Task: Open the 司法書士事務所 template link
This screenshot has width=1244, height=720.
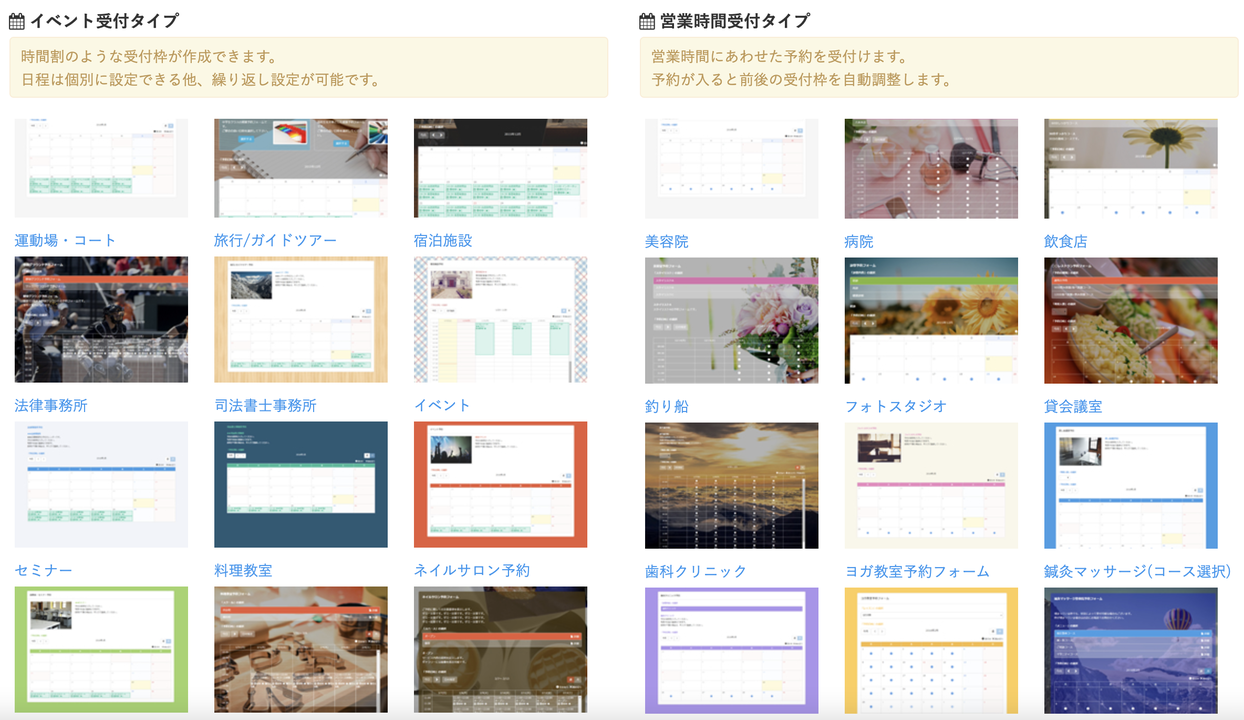Action: point(266,405)
